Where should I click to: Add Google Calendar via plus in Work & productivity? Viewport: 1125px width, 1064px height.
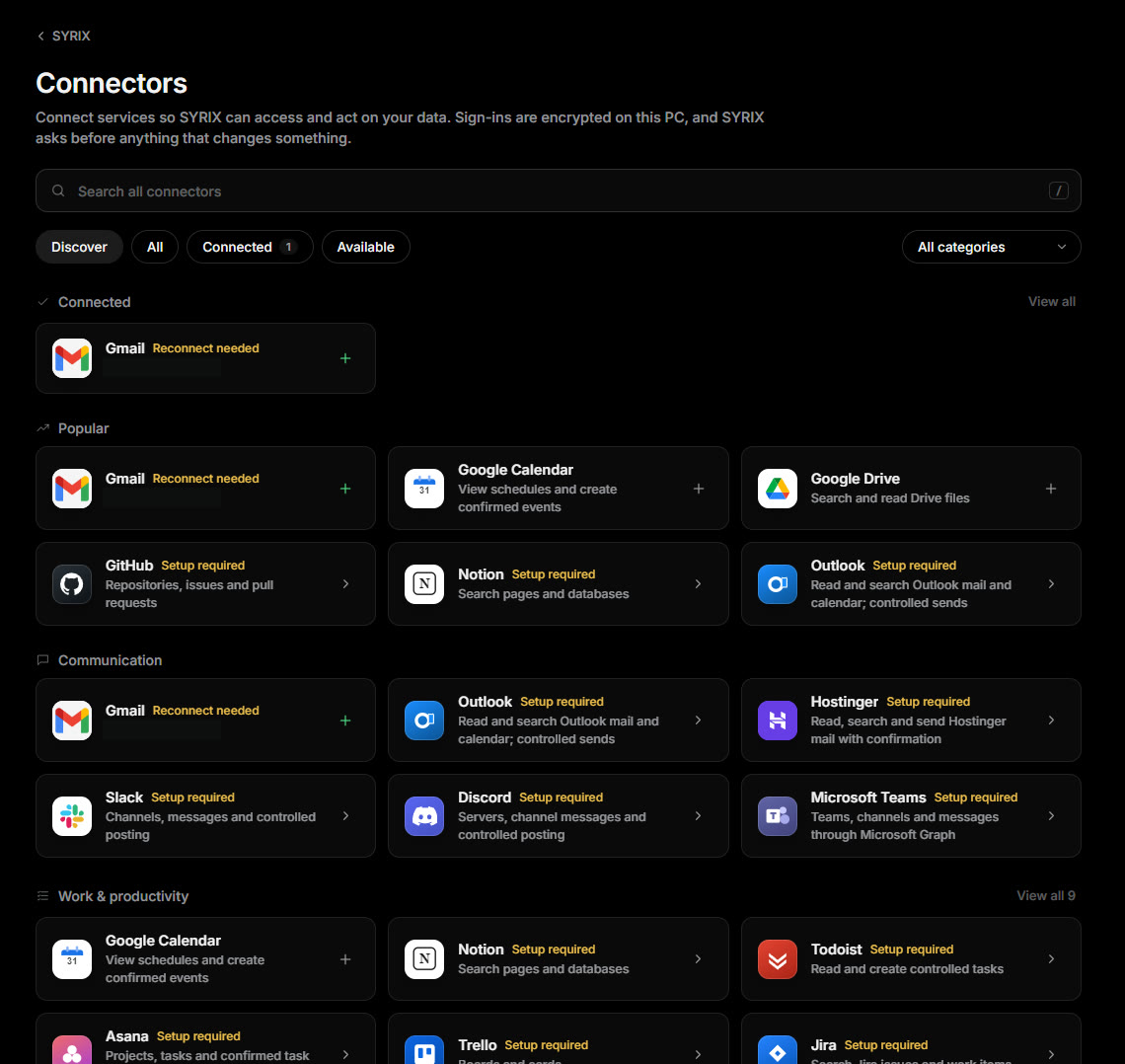345,959
